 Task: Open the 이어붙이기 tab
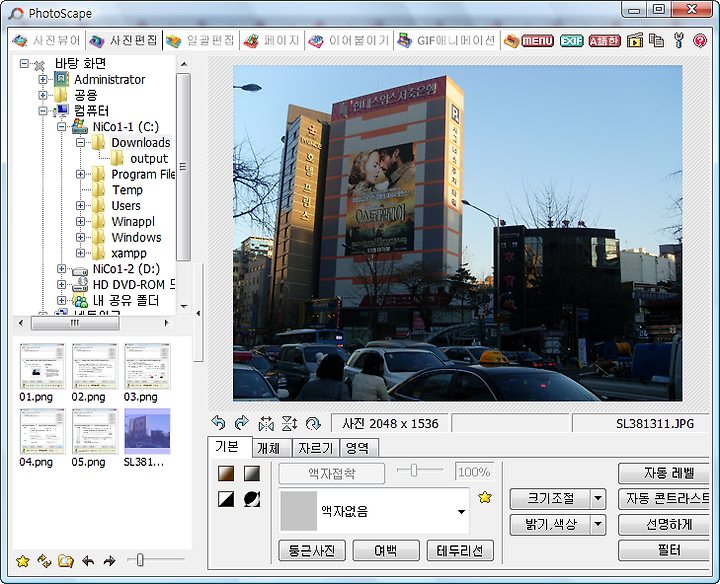point(349,40)
